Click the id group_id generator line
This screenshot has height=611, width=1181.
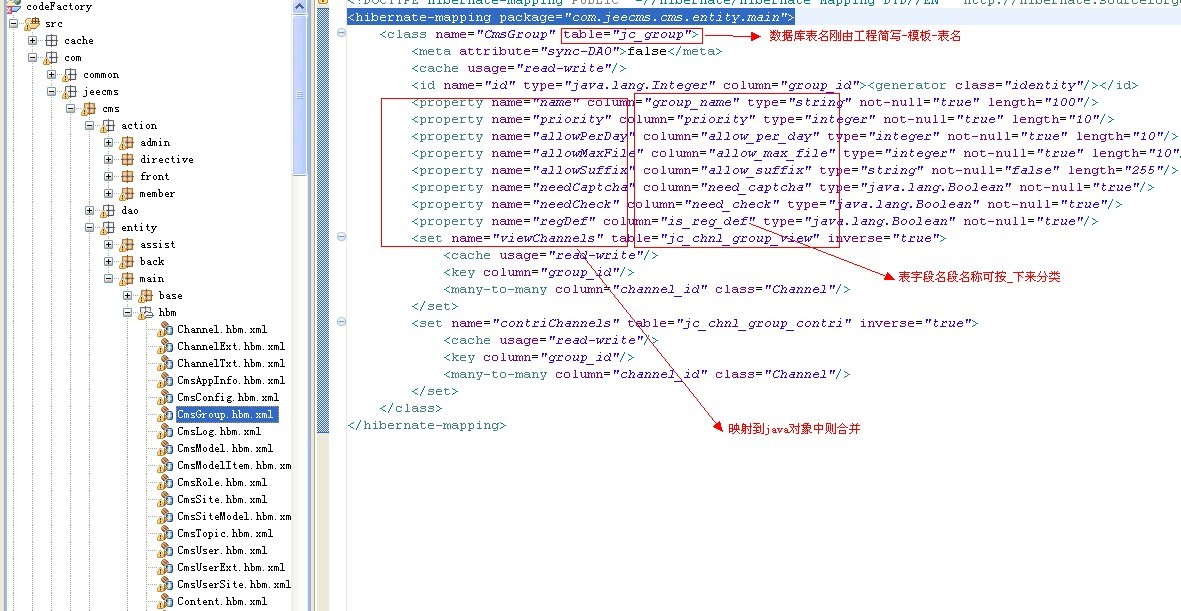(774, 85)
